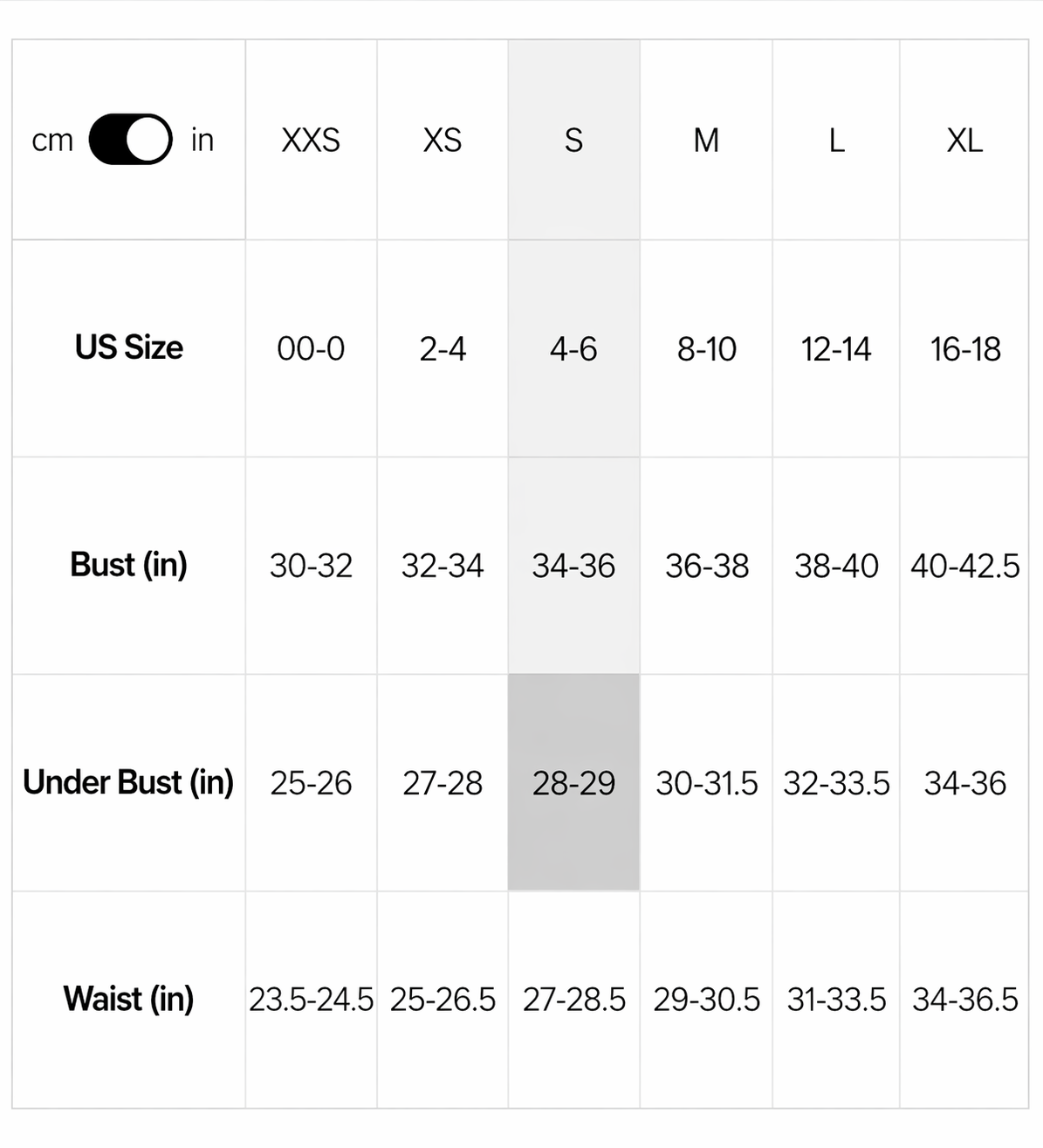
Task: Click the Waist (in) row label
Action: pyautogui.click(x=129, y=999)
